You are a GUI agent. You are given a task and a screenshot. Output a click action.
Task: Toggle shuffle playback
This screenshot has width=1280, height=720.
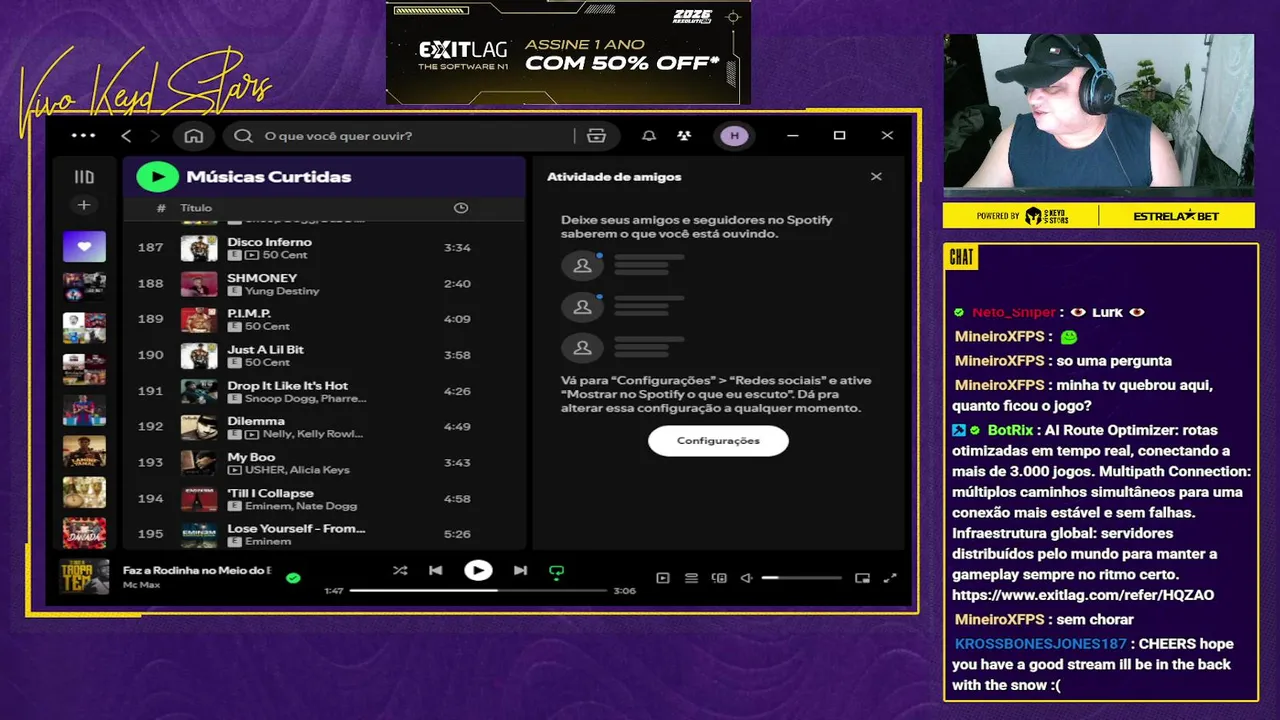point(400,570)
